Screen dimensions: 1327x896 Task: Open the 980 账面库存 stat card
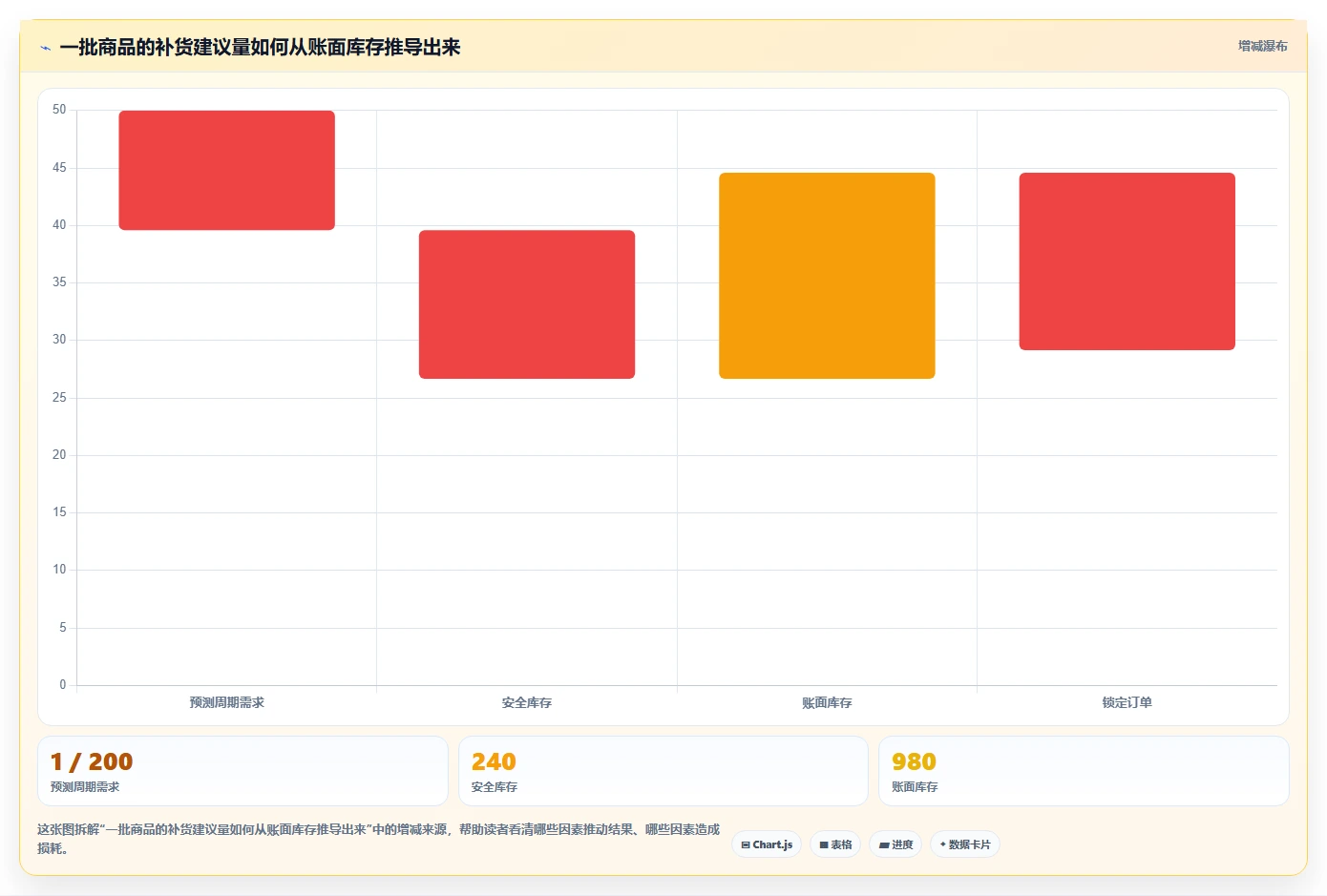1084,771
